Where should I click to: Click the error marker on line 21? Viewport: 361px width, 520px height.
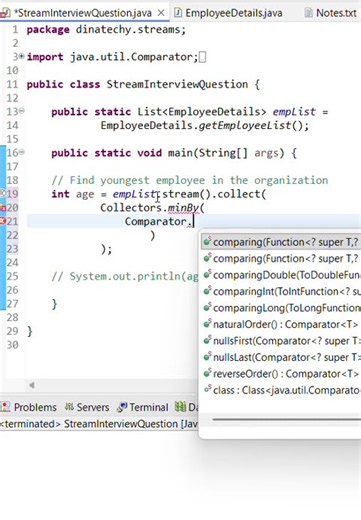pos(3,221)
